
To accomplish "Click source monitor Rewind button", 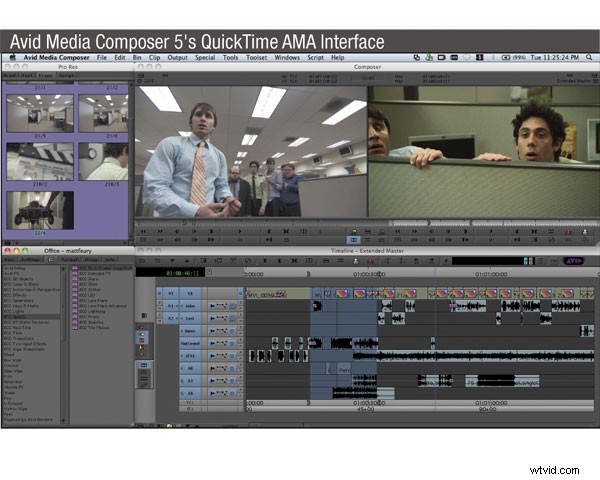I will tap(143, 232).
